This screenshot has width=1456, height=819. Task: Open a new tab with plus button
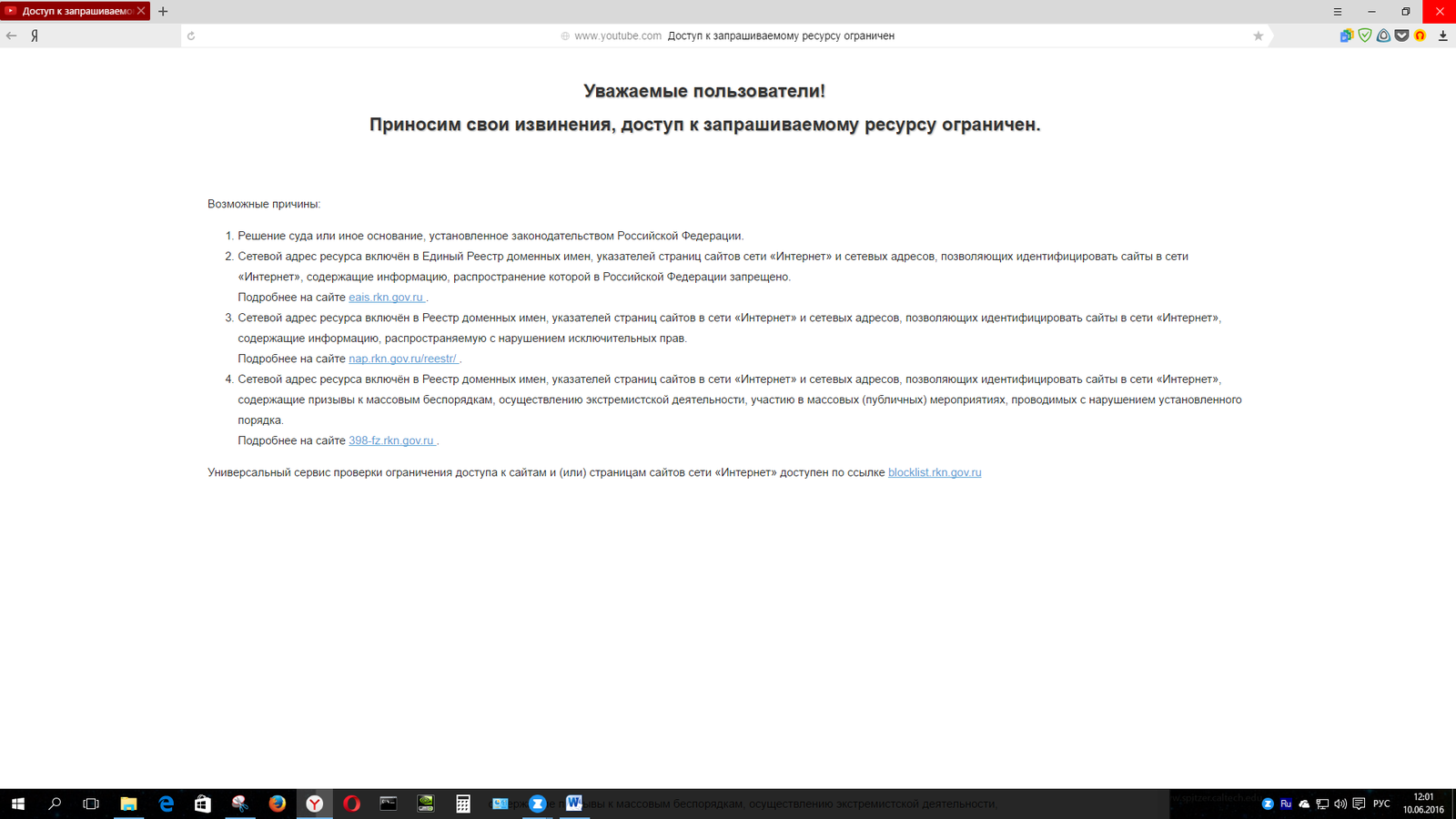click(163, 12)
